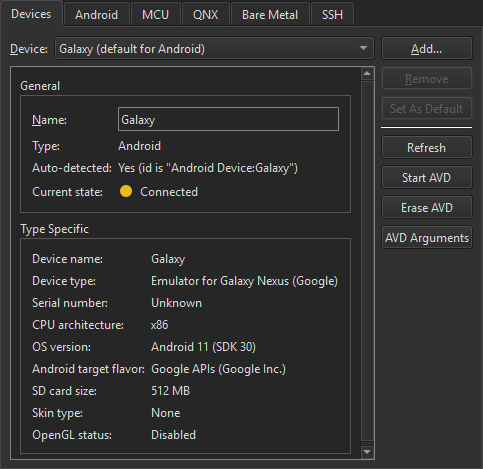Viewport: 483px width, 469px height.
Task: Click the scrollbar down arrow
Action: click(x=367, y=452)
